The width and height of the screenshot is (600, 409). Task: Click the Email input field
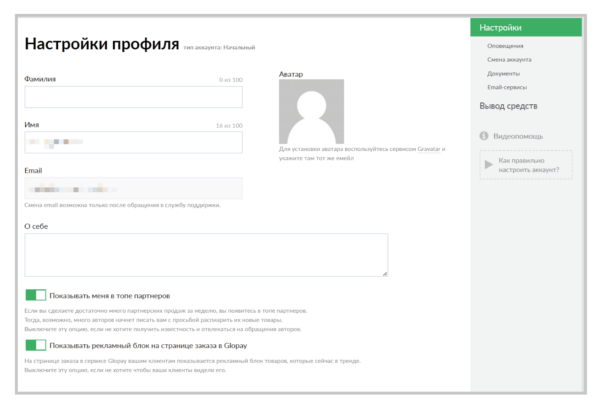(133, 188)
